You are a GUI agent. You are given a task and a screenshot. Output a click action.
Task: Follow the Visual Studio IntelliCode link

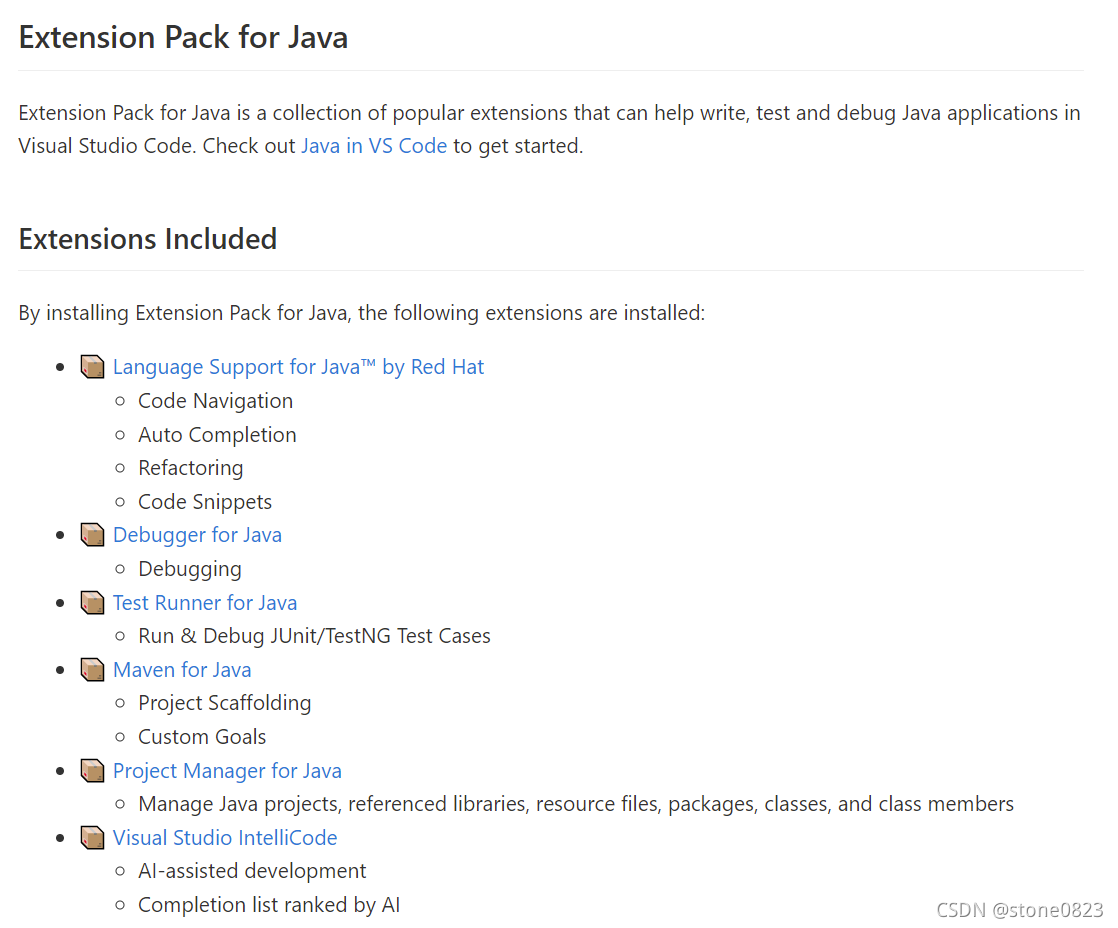coord(225,838)
